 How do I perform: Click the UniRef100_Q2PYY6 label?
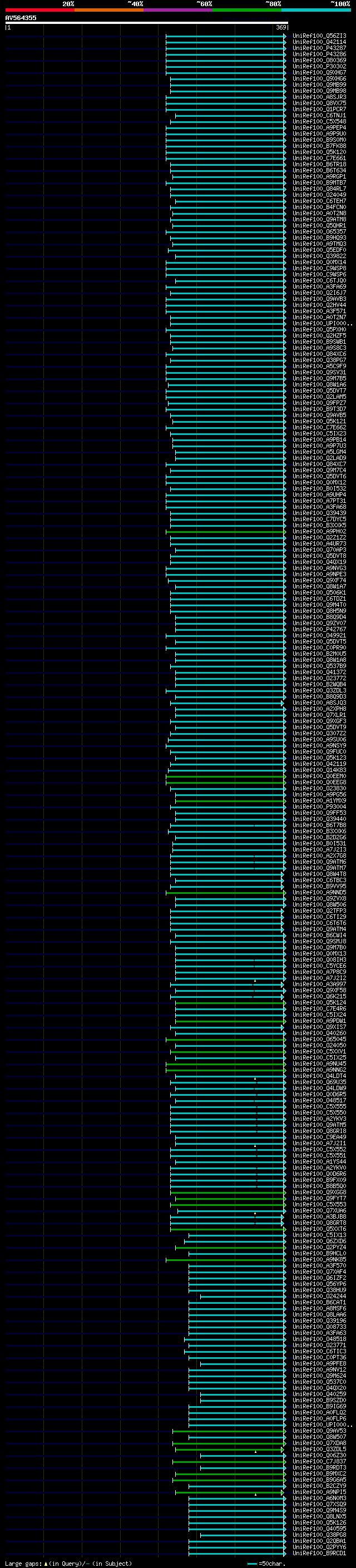click(x=319, y=1547)
